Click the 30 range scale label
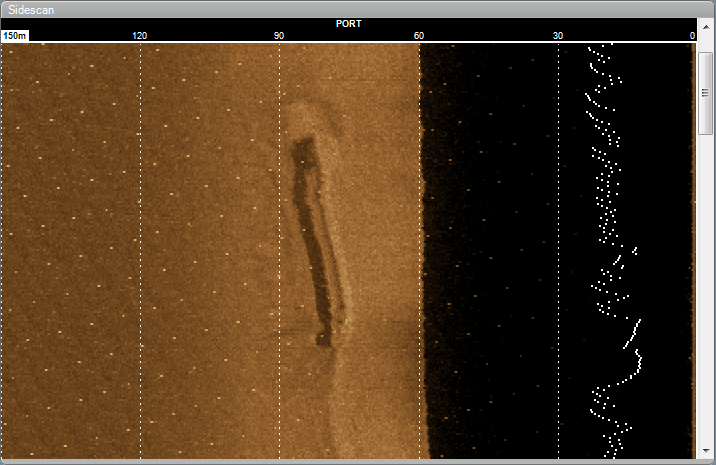716x465 pixels. pos(558,36)
